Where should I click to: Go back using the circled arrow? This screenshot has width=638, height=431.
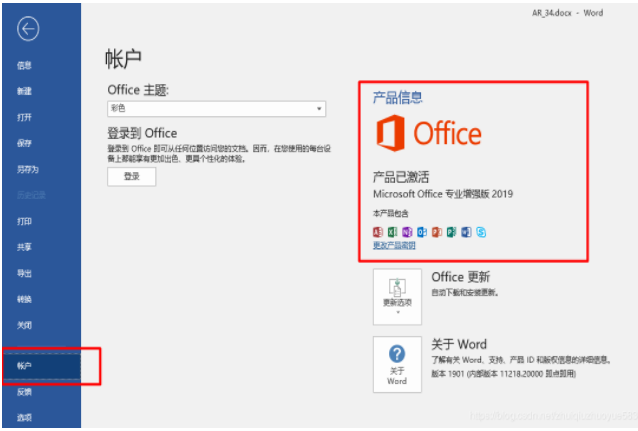[28, 28]
